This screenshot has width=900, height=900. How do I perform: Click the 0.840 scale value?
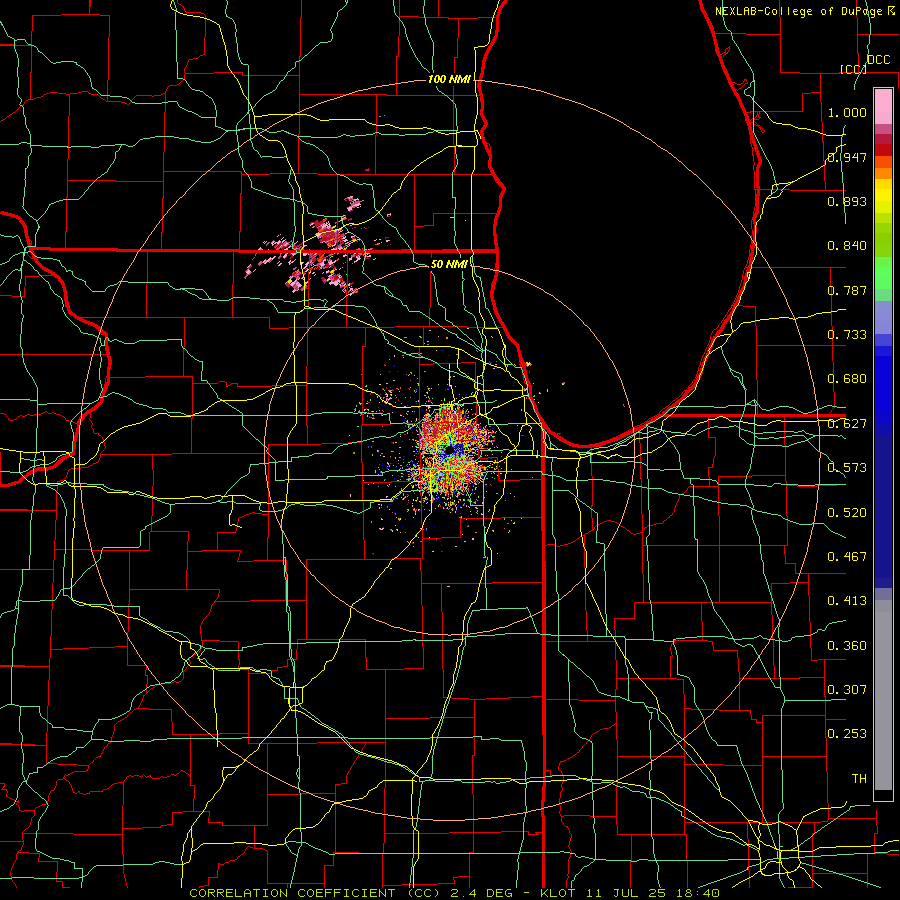click(847, 246)
